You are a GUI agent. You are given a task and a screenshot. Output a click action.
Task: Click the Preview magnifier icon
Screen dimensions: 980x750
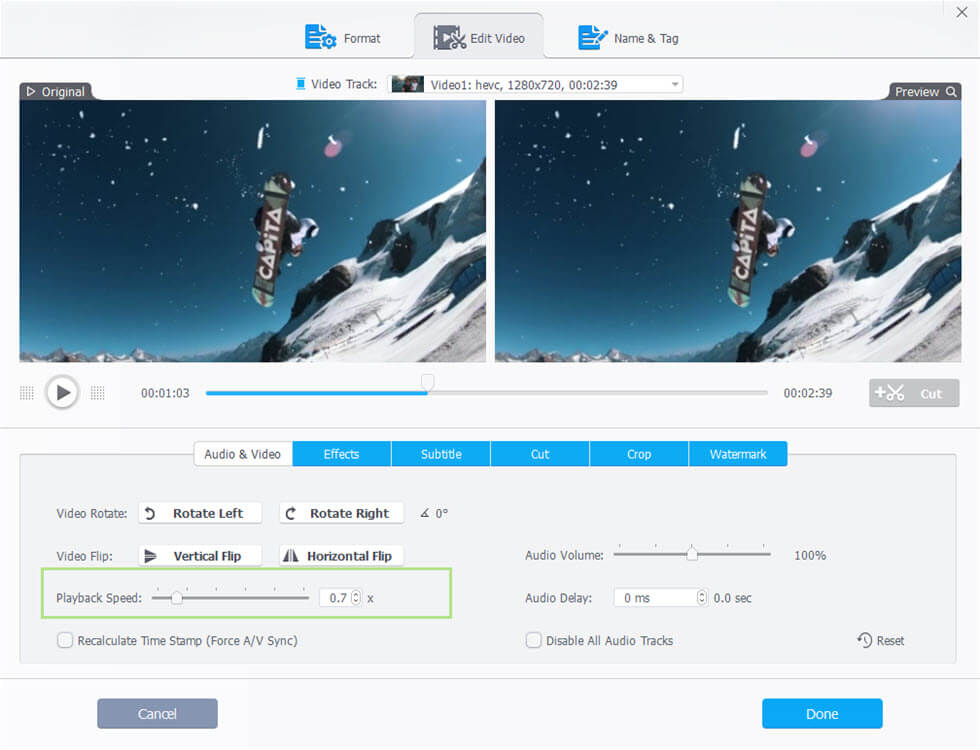951,92
